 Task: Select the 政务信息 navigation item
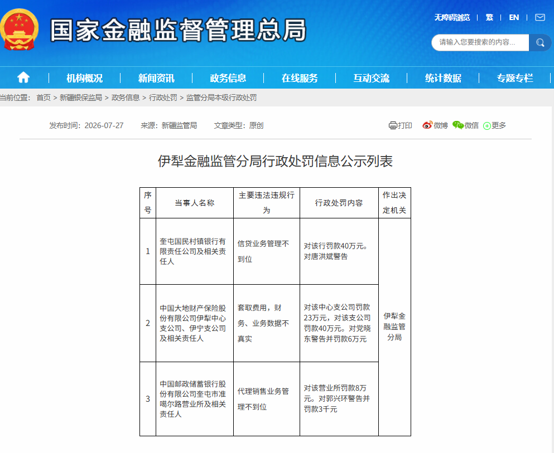pos(228,78)
